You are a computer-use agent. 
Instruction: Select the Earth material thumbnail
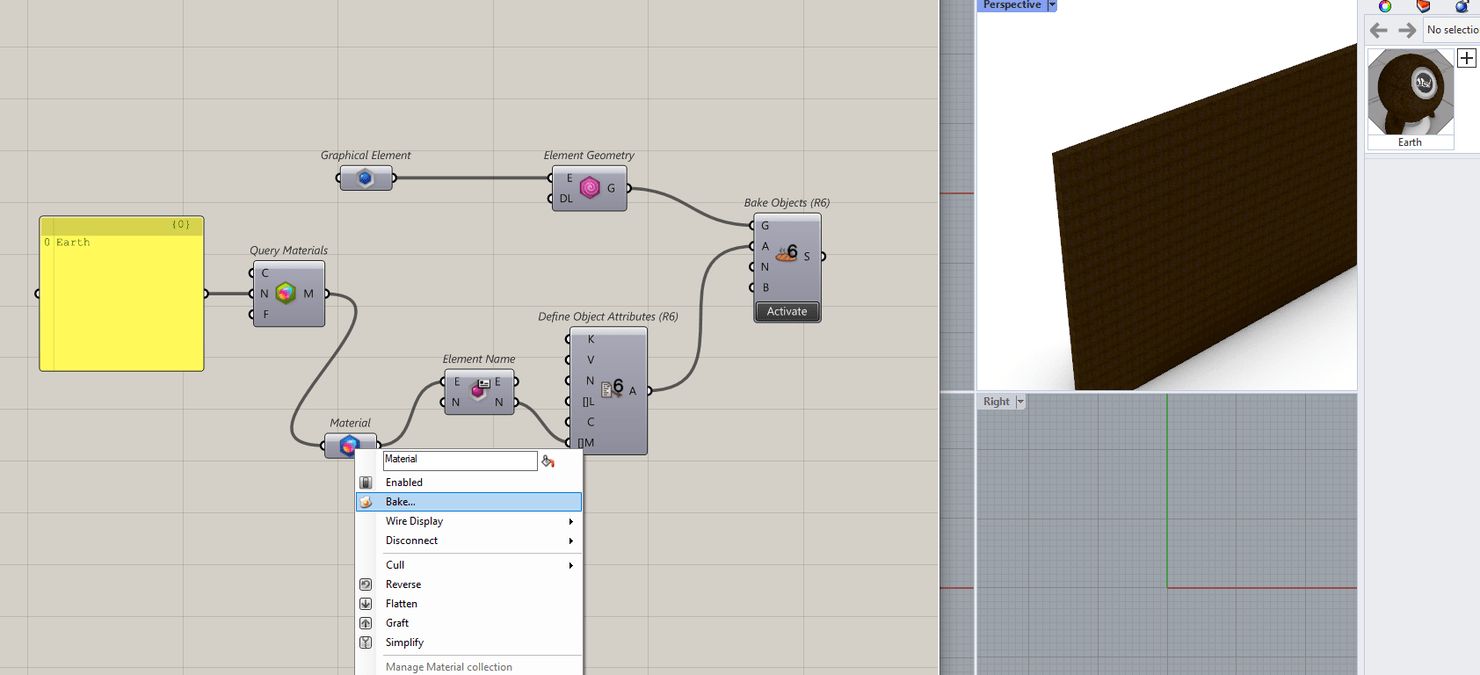pos(1410,92)
